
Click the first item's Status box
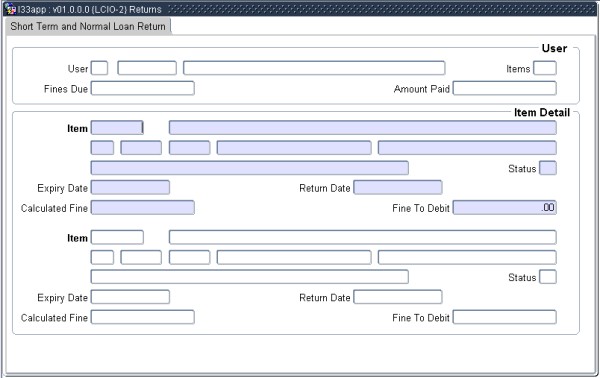point(548,168)
